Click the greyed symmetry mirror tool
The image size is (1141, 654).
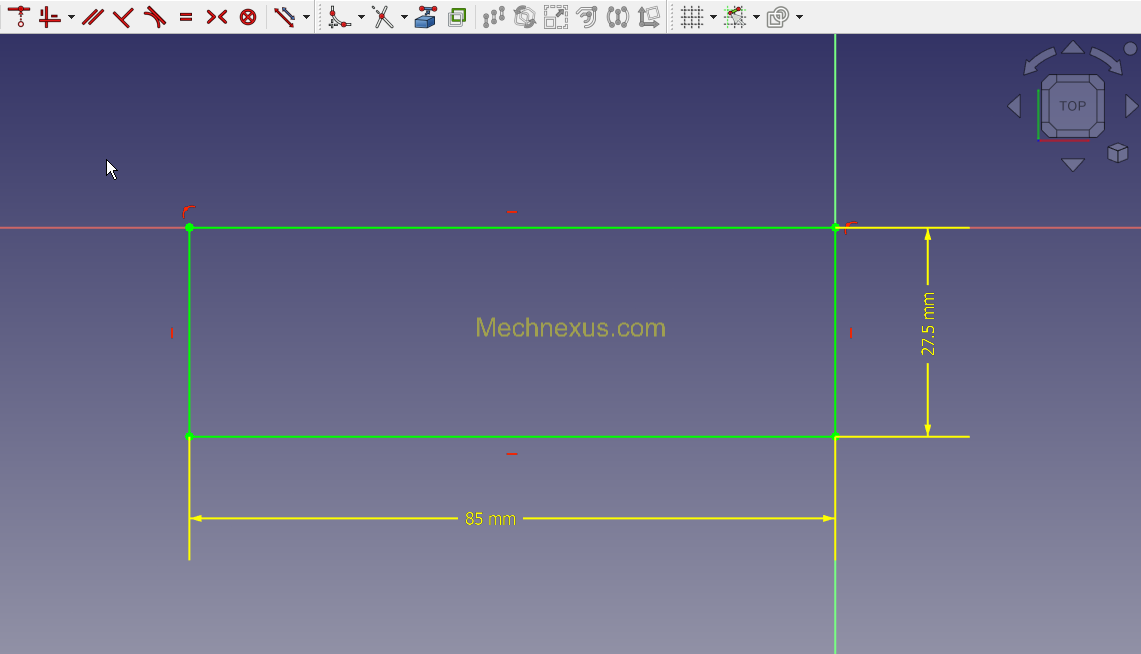point(618,16)
